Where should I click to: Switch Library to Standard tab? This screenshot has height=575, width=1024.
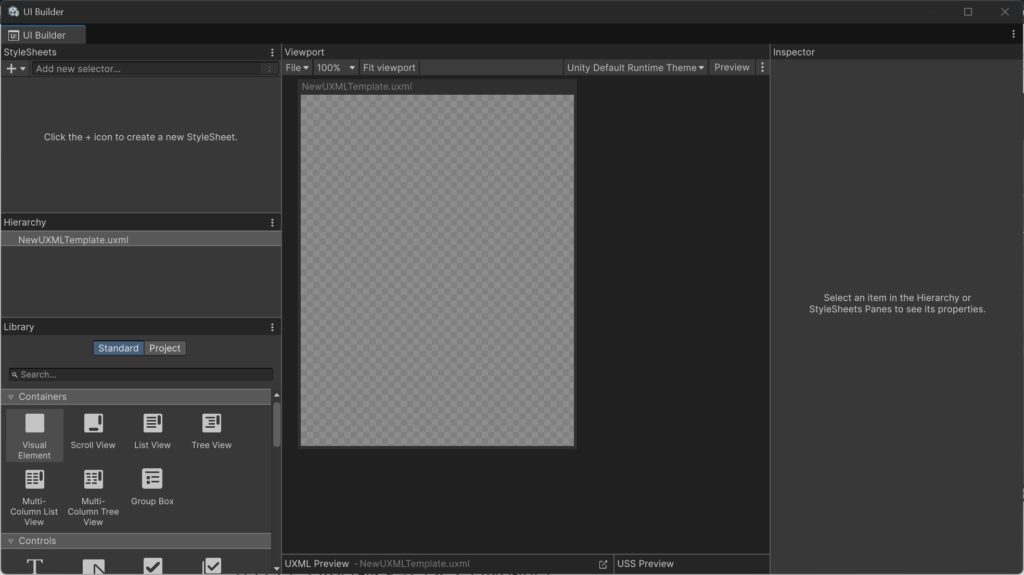[x=118, y=348]
